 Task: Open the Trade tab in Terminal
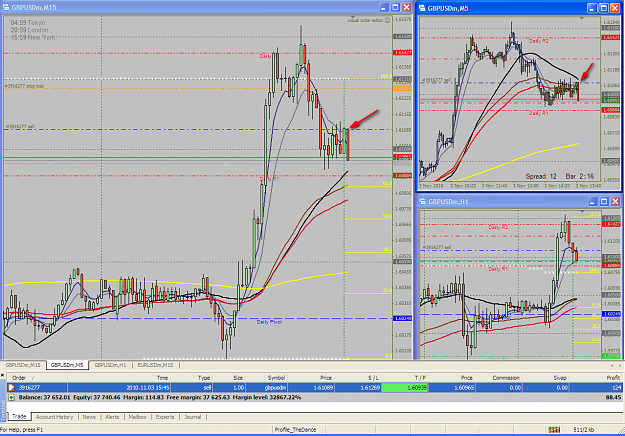19,416
